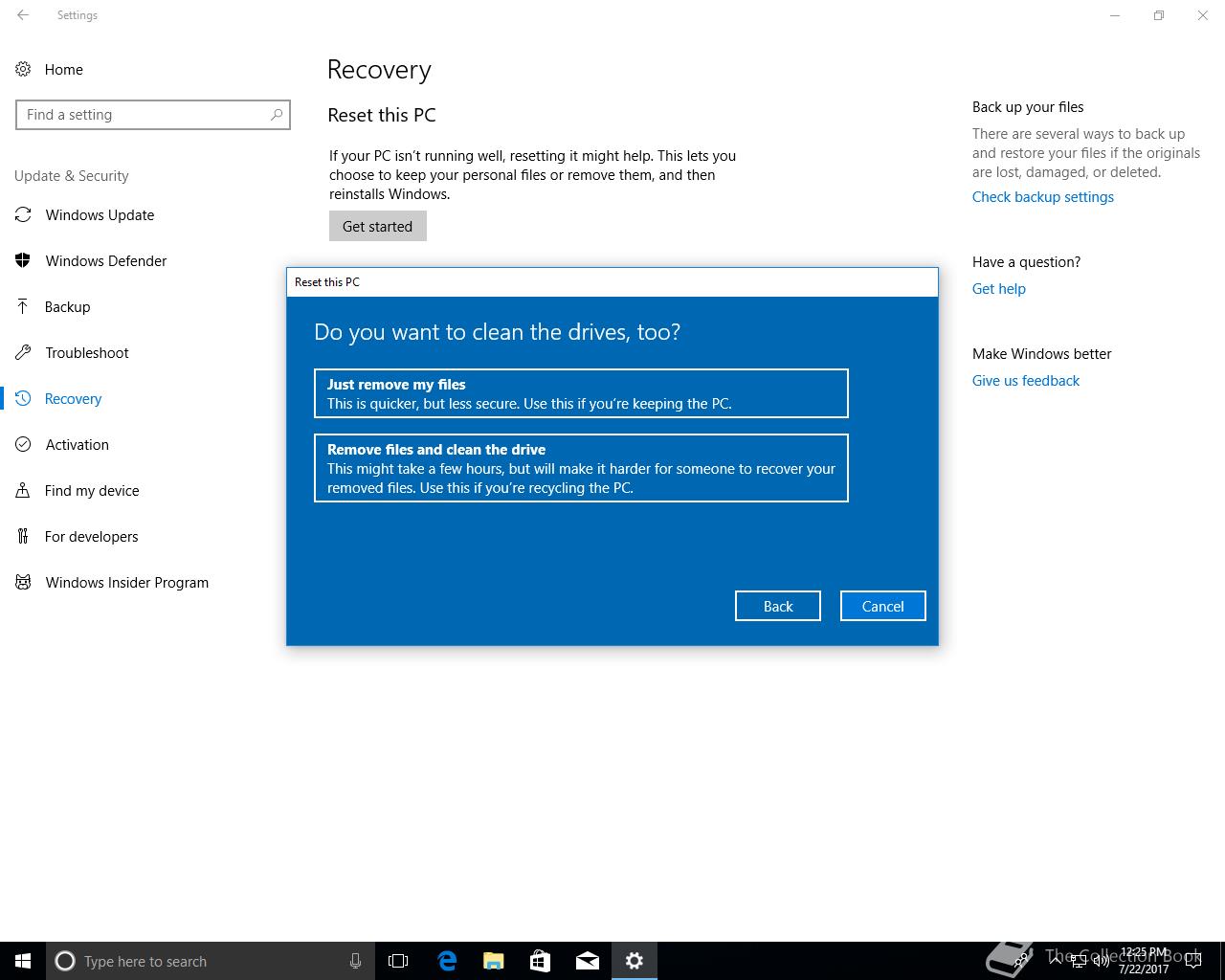Open the Windows Update section
Screen dimensions: 1225x980
(100, 214)
